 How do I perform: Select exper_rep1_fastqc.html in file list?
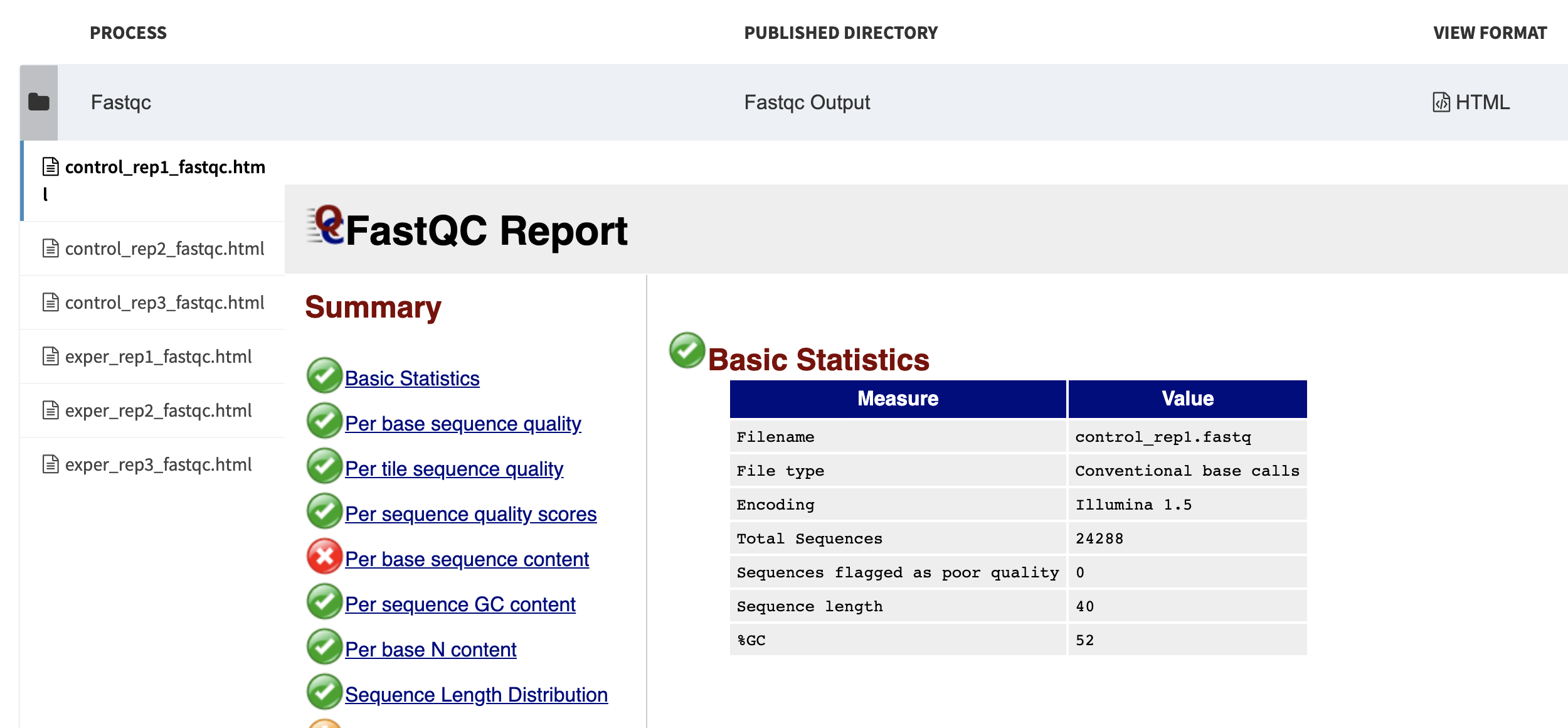click(x=153, y=356)
